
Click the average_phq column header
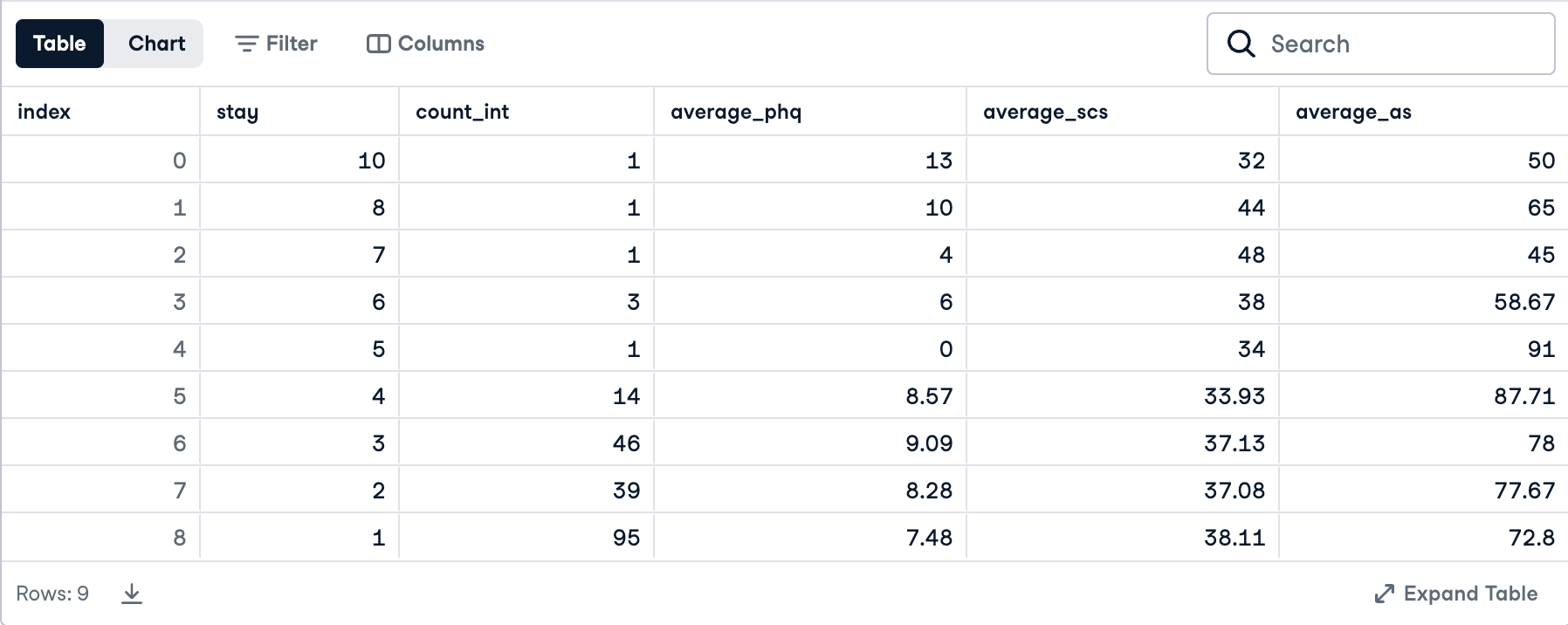point(810,112)
